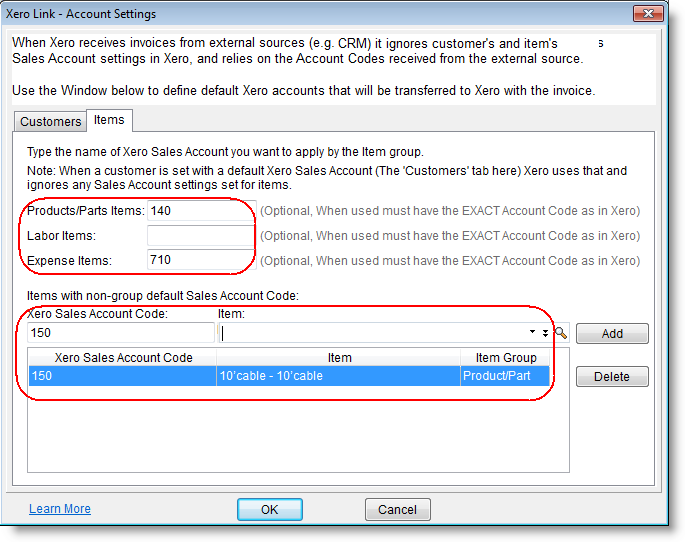Expand the Item double-arrow list button
The width and height of the screenshot is (685, 542).
(545, 334)
